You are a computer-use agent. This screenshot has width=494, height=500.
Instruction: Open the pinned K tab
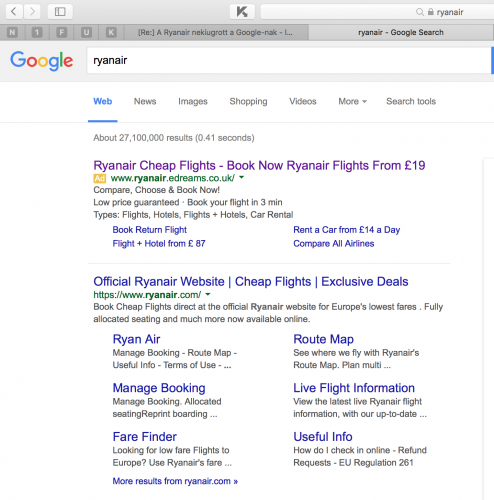pos(111,32)
